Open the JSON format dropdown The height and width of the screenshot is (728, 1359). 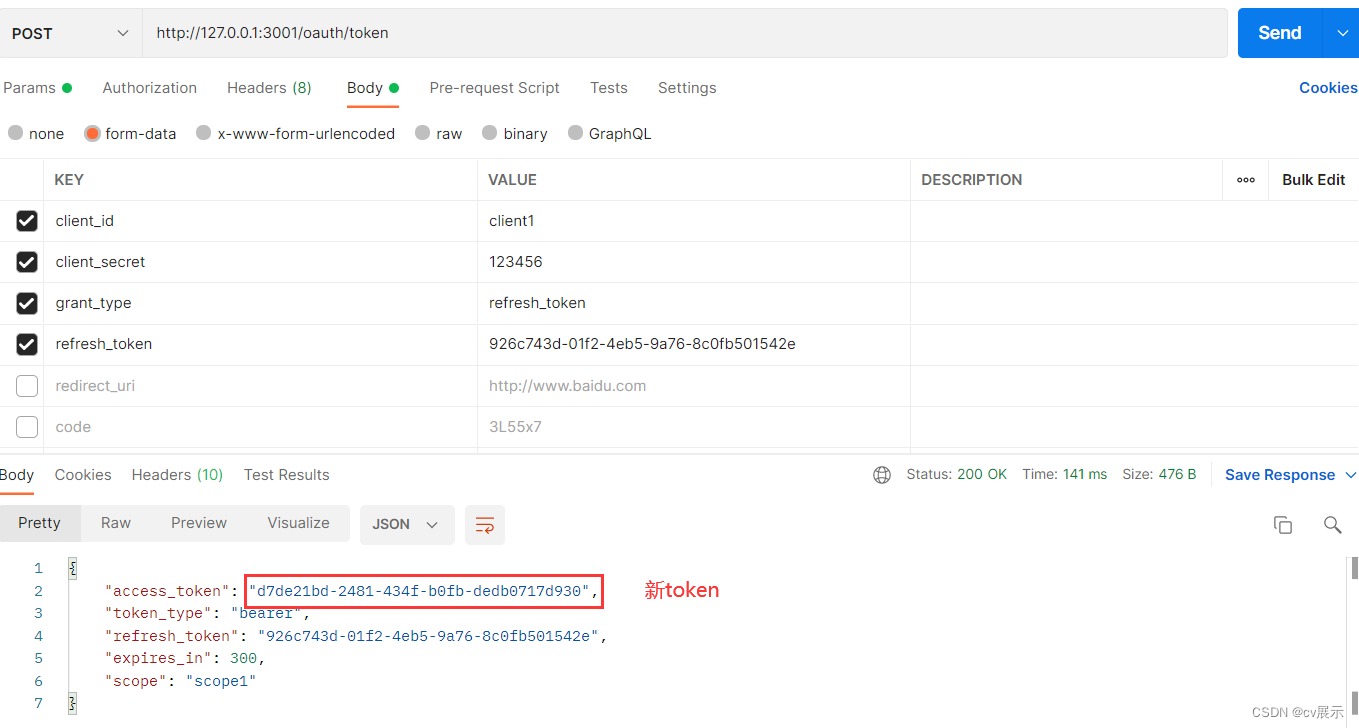[407, 525]
